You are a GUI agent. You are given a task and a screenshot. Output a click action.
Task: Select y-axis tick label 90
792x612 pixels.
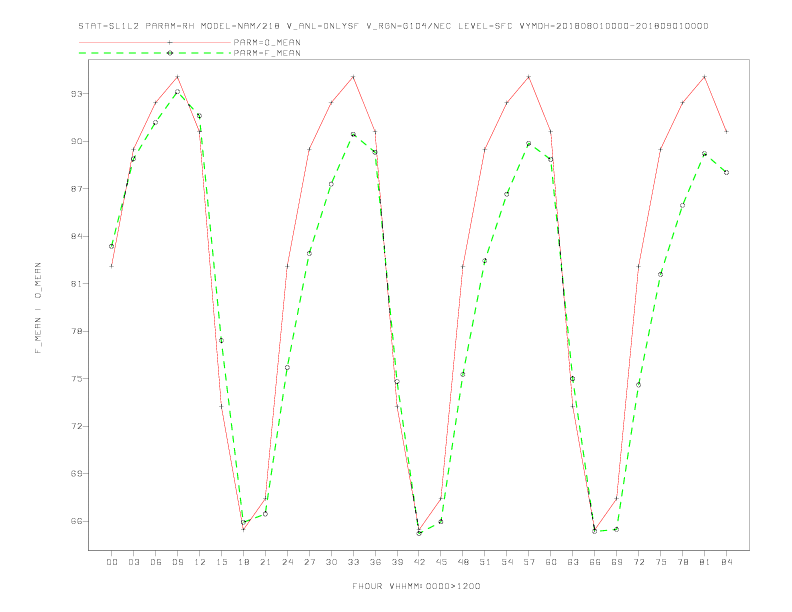pos(77,141)
